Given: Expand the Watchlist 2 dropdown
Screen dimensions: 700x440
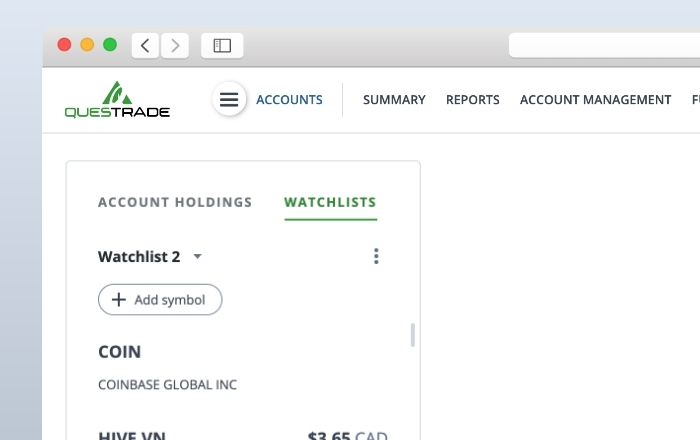Looking at the screenshot, I should tap(197, 257).
